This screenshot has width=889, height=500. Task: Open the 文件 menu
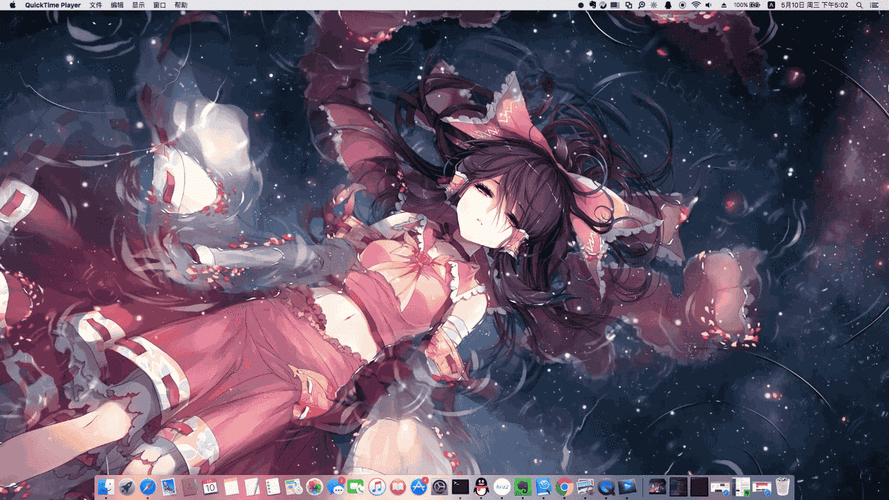click(95, 5)
